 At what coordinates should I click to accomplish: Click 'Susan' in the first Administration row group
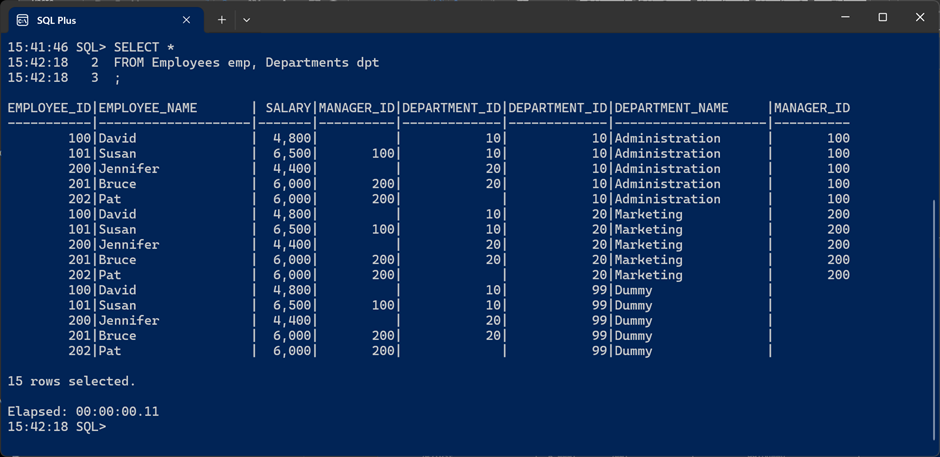118,154
